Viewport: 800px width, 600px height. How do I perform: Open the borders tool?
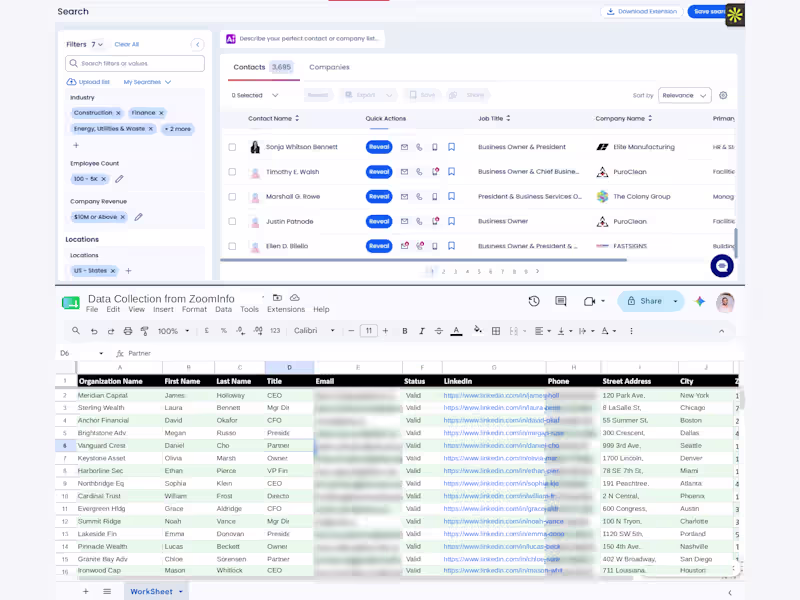[x=495, y=331]
